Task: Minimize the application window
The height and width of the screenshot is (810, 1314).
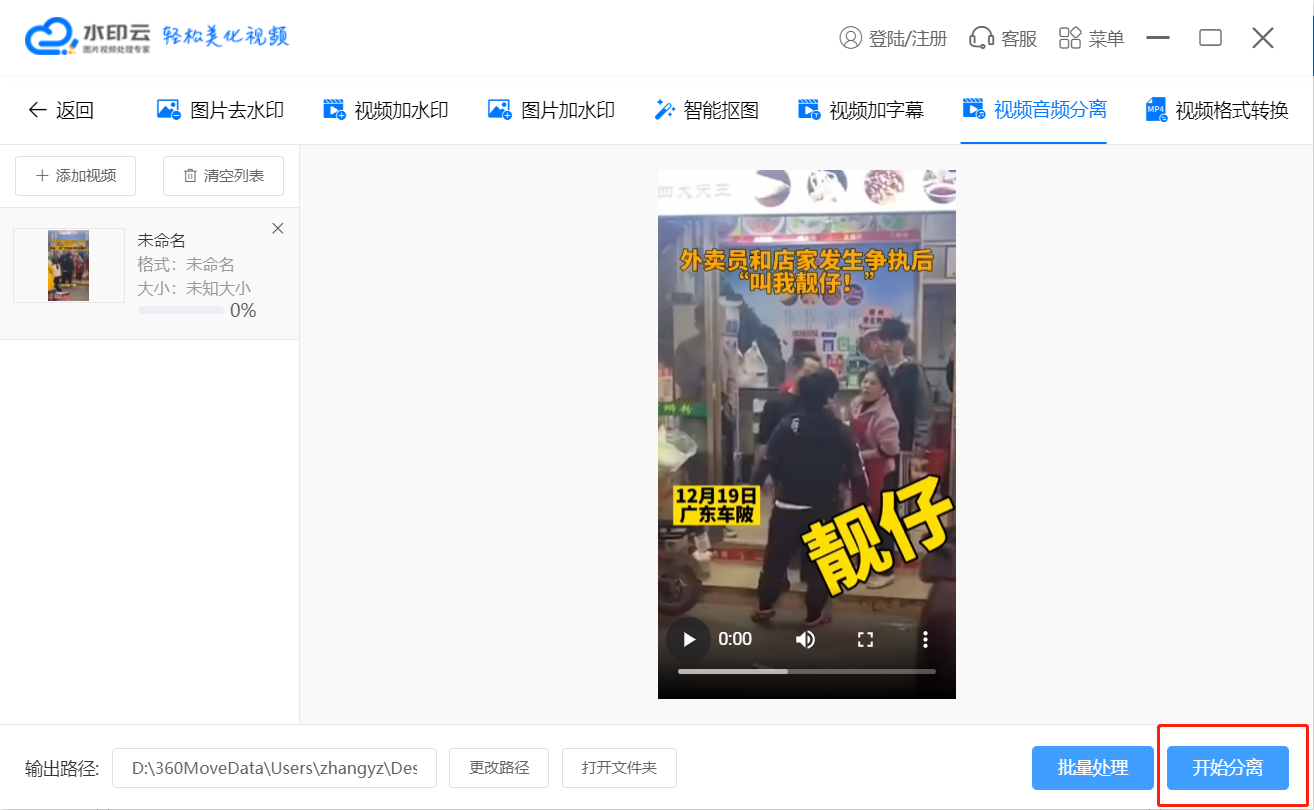Action: (1158, 38)
